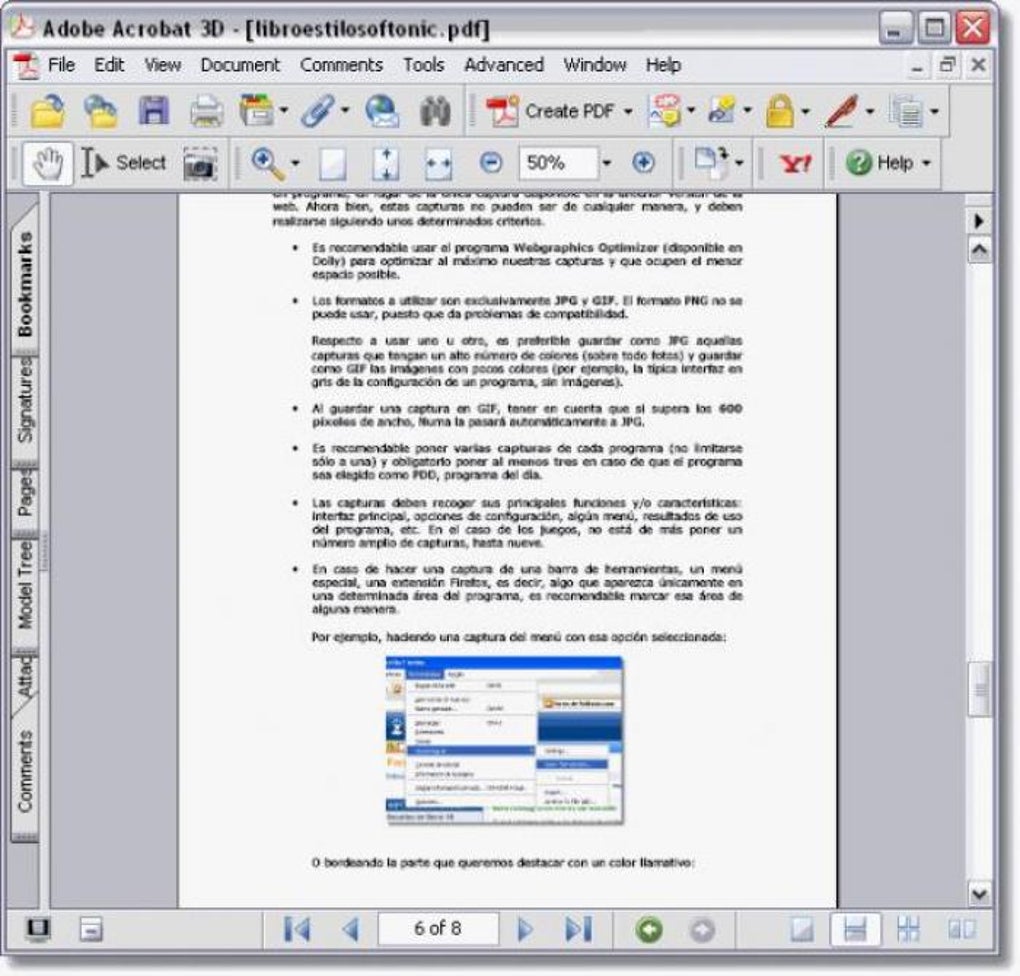Open the web page folder icon
The image size is (1020, 976).
[x=101, y=111]
